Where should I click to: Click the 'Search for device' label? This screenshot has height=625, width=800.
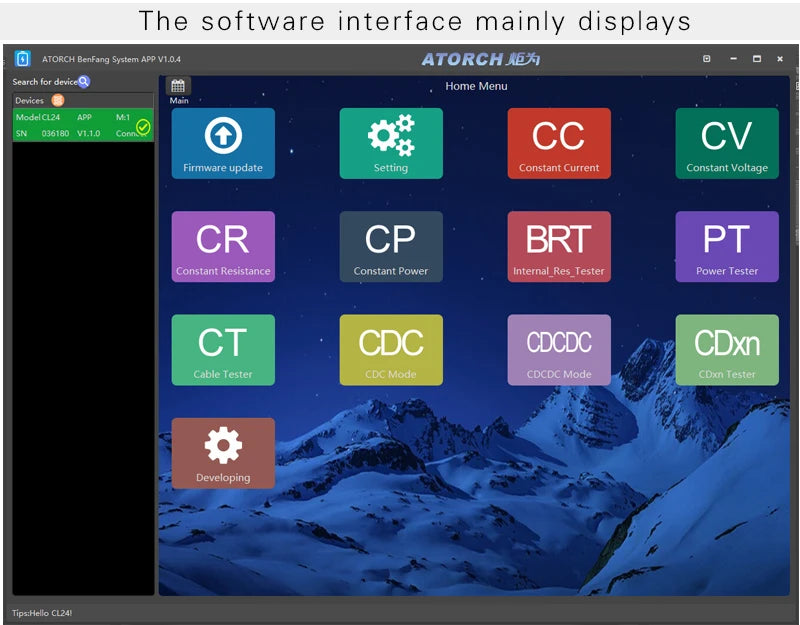click(44, 82)
